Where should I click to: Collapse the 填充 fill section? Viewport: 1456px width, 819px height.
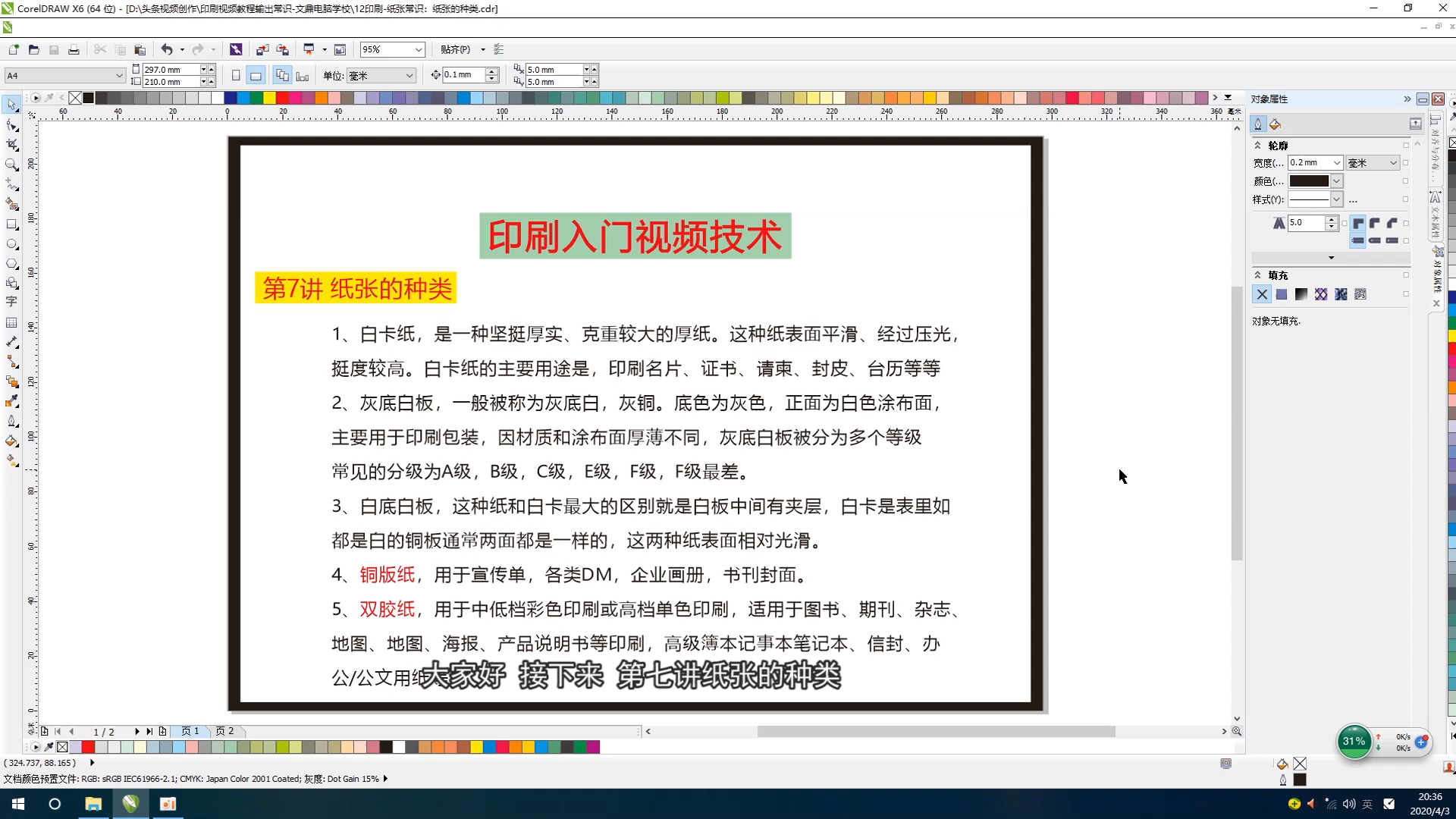(1257, 275)
